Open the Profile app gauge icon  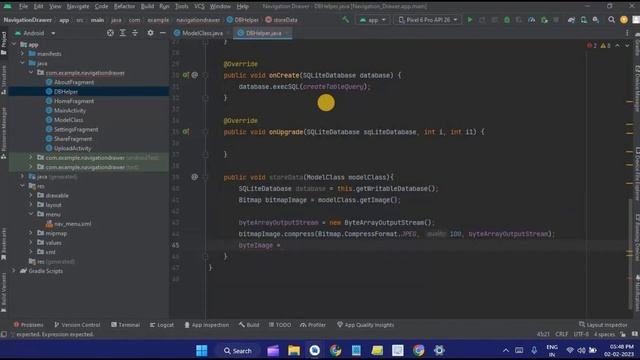tap(531, 20)
